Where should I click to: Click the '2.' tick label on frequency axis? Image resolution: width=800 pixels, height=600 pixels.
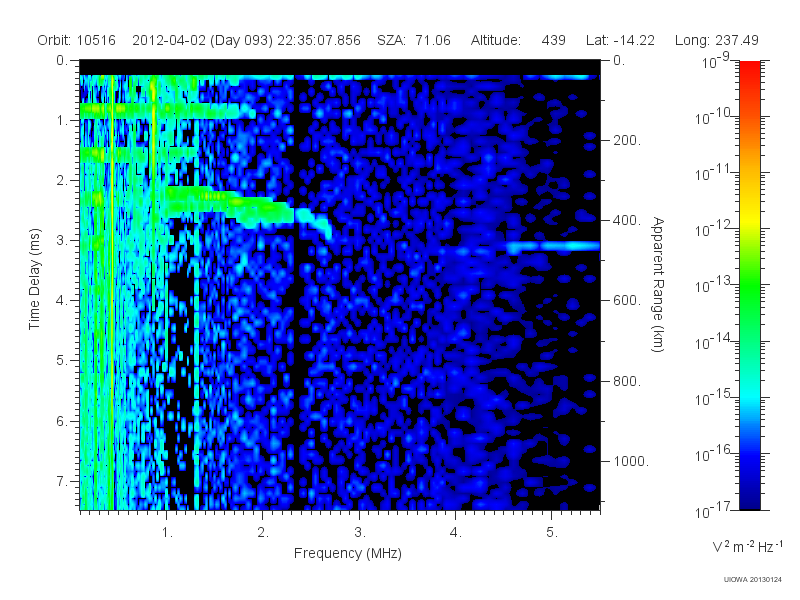click(263, 533)
